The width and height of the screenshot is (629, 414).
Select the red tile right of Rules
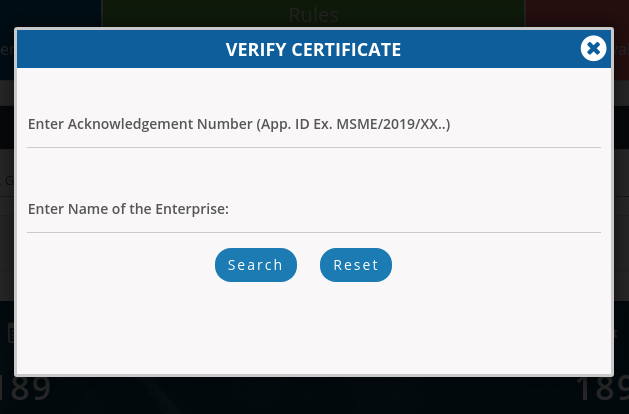(576, 13)
